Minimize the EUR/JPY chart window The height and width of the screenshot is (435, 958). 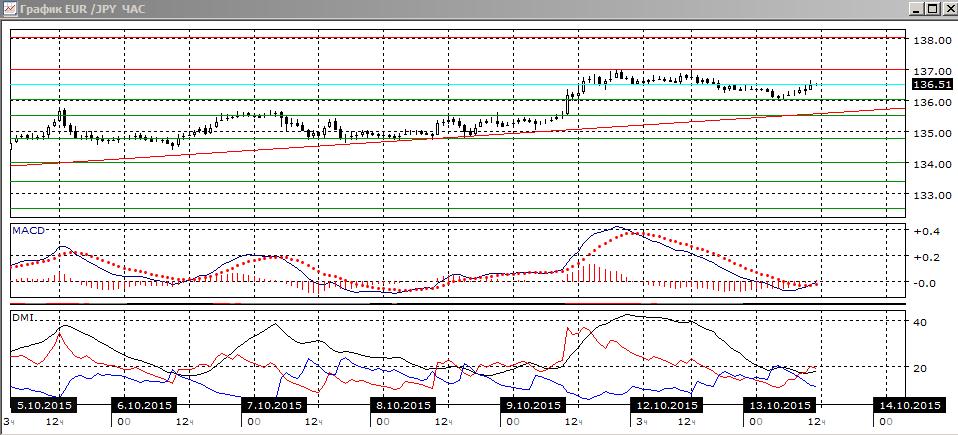[x=916, y=9]
